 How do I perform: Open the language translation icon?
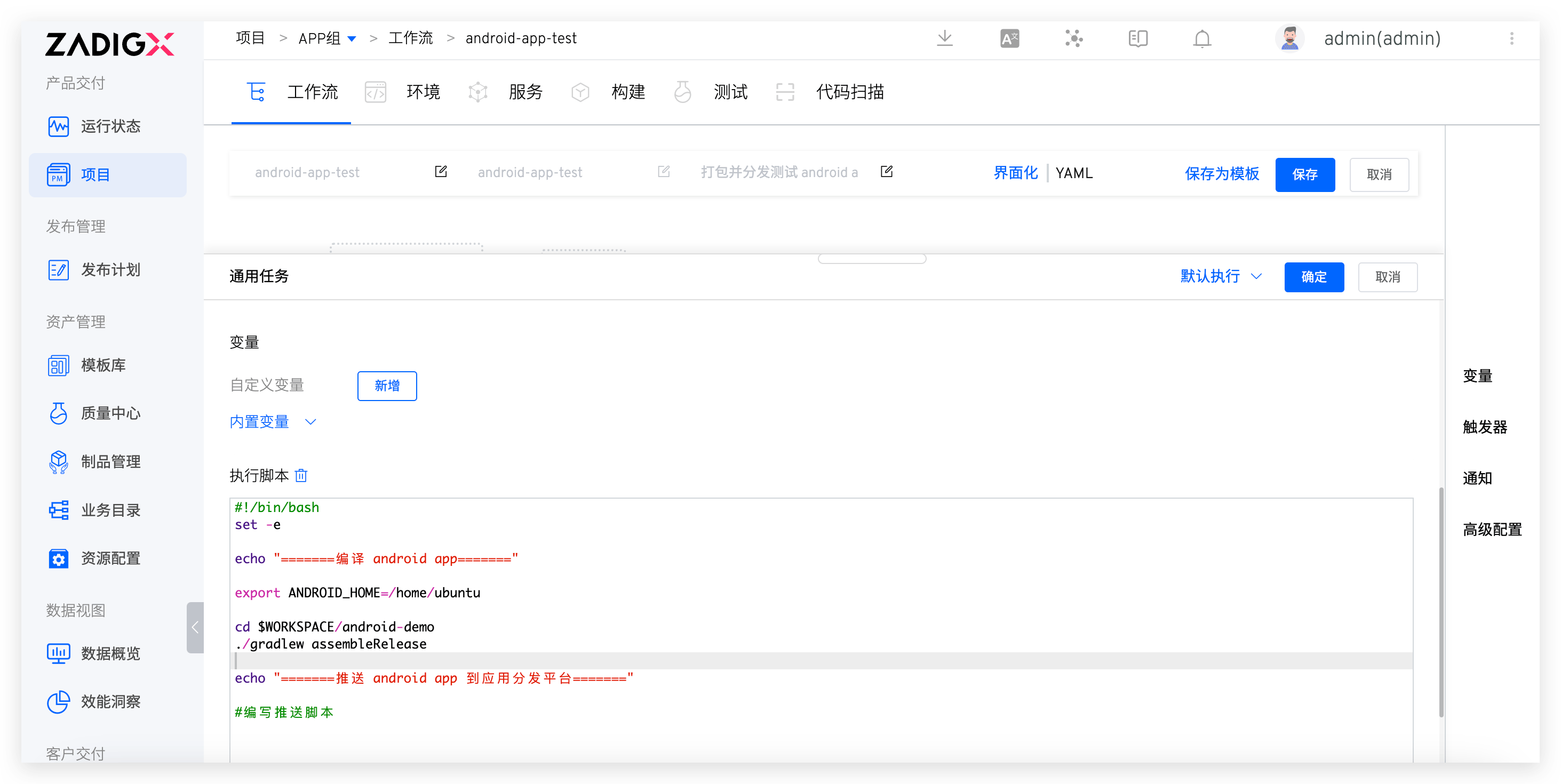point(1009,39)
